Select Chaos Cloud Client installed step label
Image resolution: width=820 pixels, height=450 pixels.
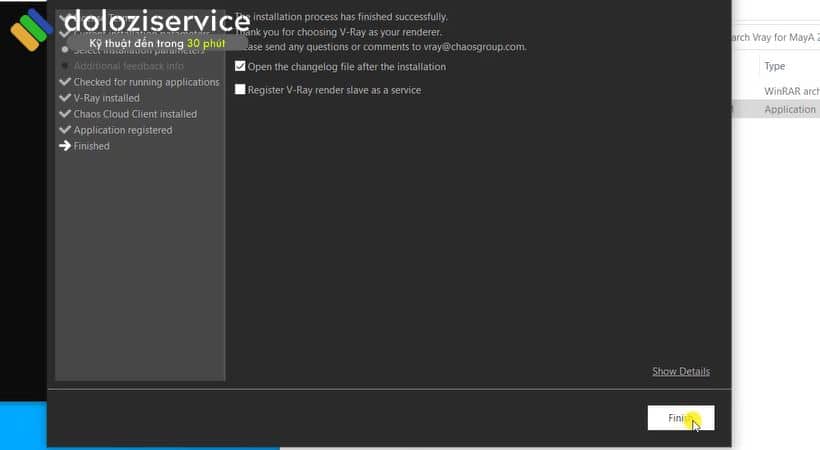135,114
